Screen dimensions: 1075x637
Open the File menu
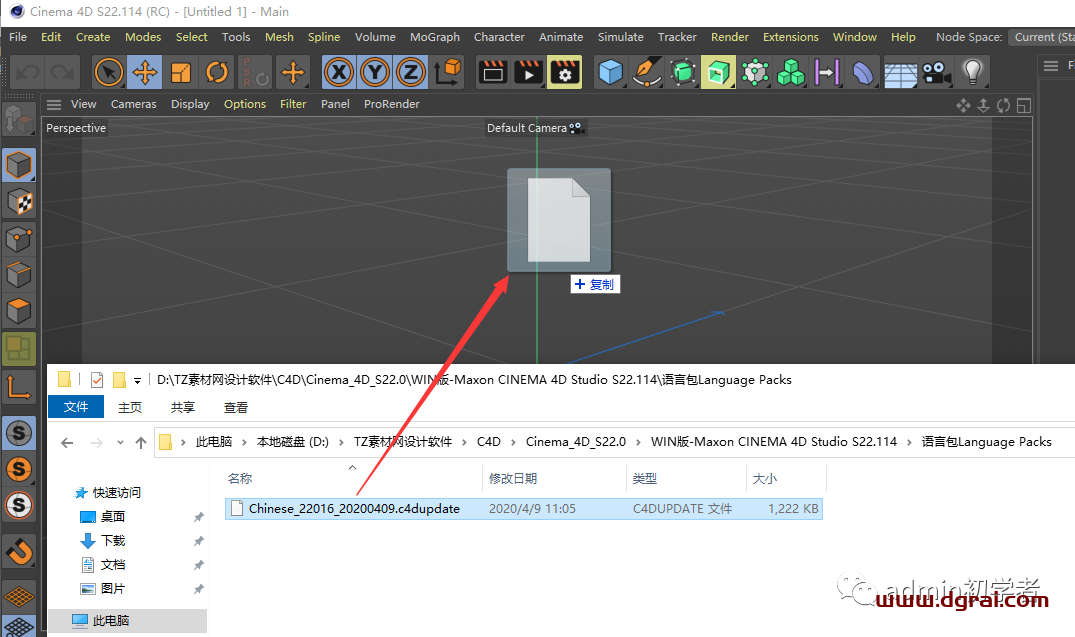click(x=18, y=37)
